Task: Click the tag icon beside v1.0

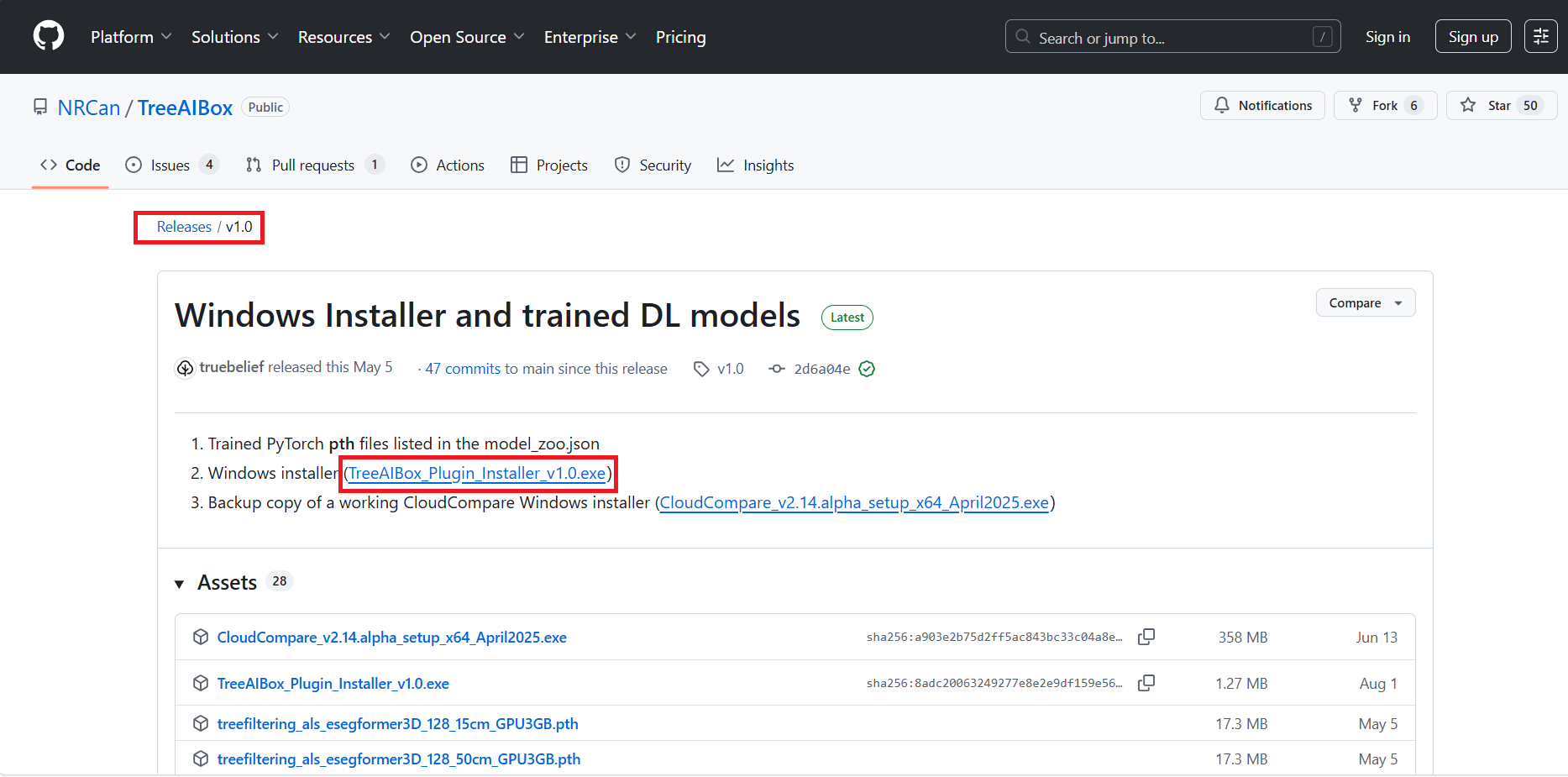Action: point(701,369)
